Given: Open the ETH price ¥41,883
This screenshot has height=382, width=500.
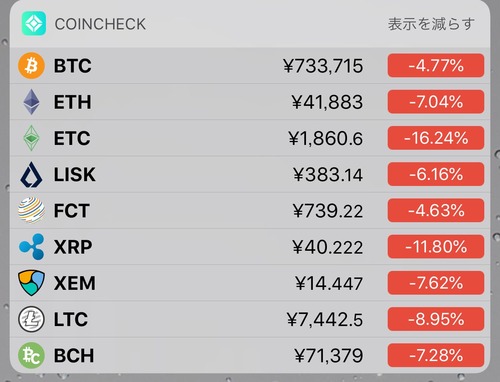Looking at the screenshot, I should pos(327,102).
